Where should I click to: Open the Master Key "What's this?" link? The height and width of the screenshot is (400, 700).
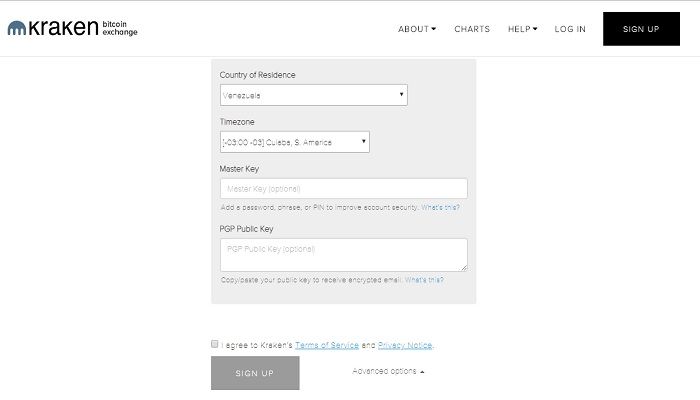pyautogui.click(x=440, y=208)
